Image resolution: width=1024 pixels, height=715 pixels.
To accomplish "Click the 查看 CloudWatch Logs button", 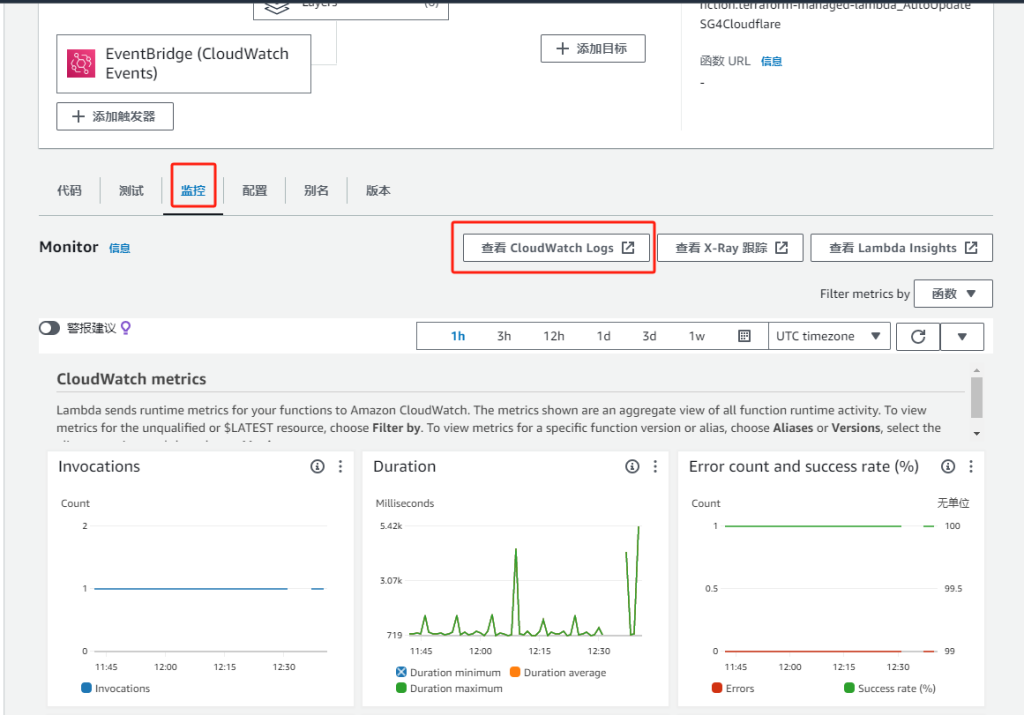I will click(557, 248).
